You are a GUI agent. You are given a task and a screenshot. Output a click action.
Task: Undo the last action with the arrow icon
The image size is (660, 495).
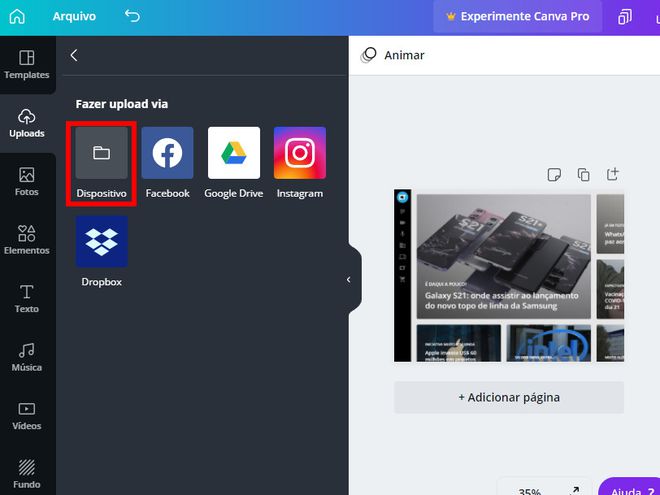[x=132, y=16]
